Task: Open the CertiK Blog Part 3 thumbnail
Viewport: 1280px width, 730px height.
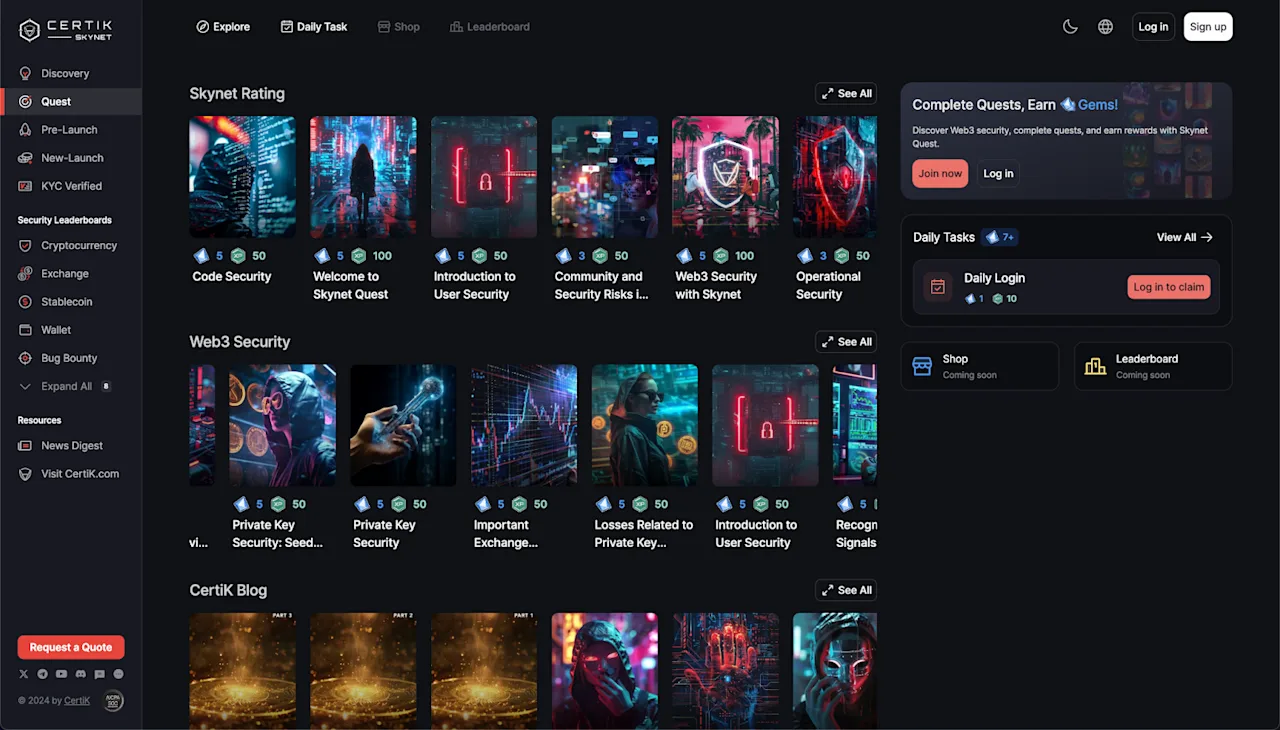Action: [242, 670]
